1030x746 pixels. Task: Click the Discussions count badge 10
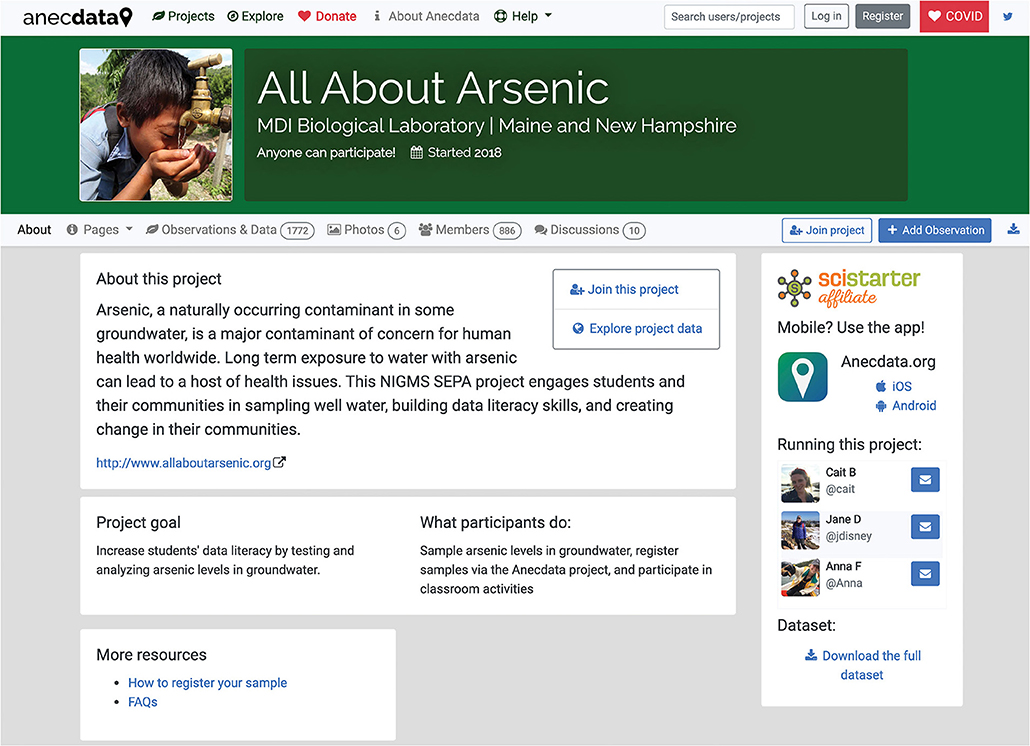[x=634, y=230]
